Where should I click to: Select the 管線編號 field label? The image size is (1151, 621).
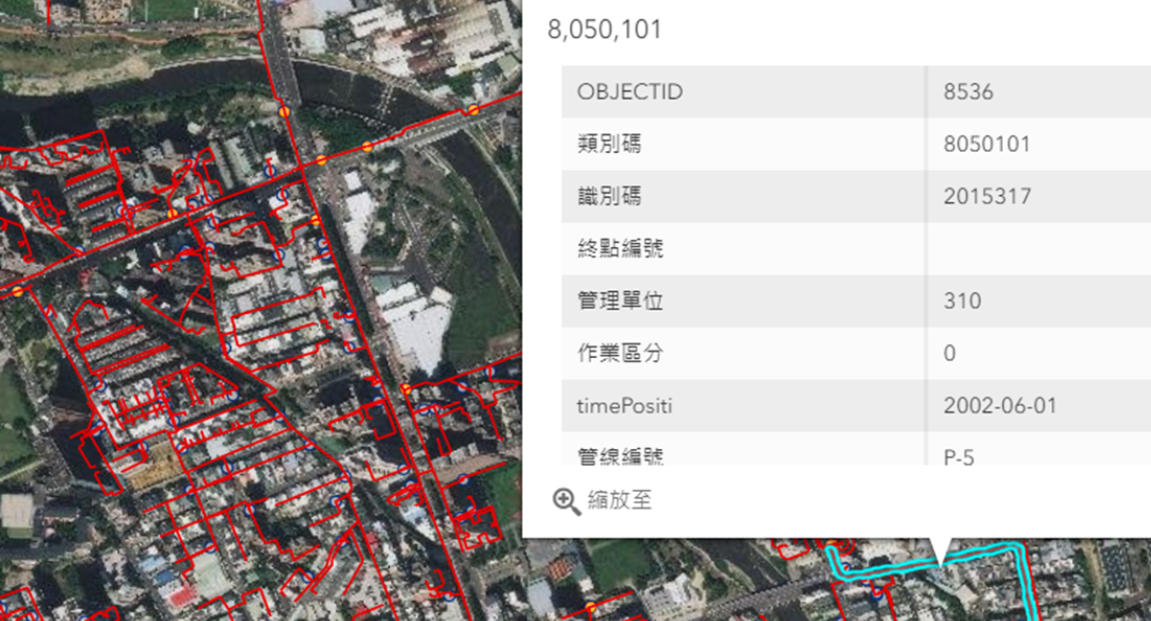point(620,455)
